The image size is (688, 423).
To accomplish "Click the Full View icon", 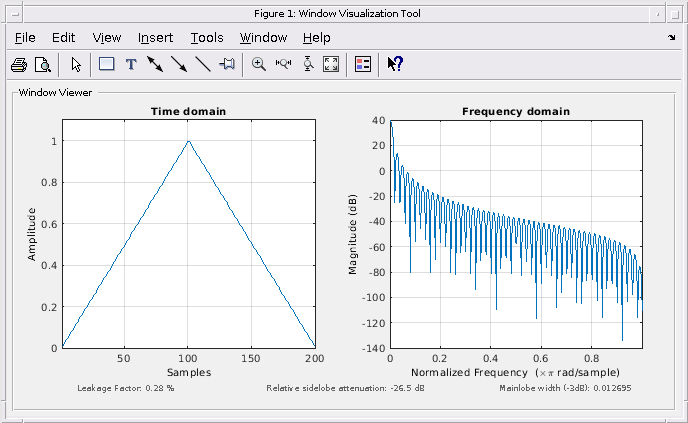I will click(331, 64).
